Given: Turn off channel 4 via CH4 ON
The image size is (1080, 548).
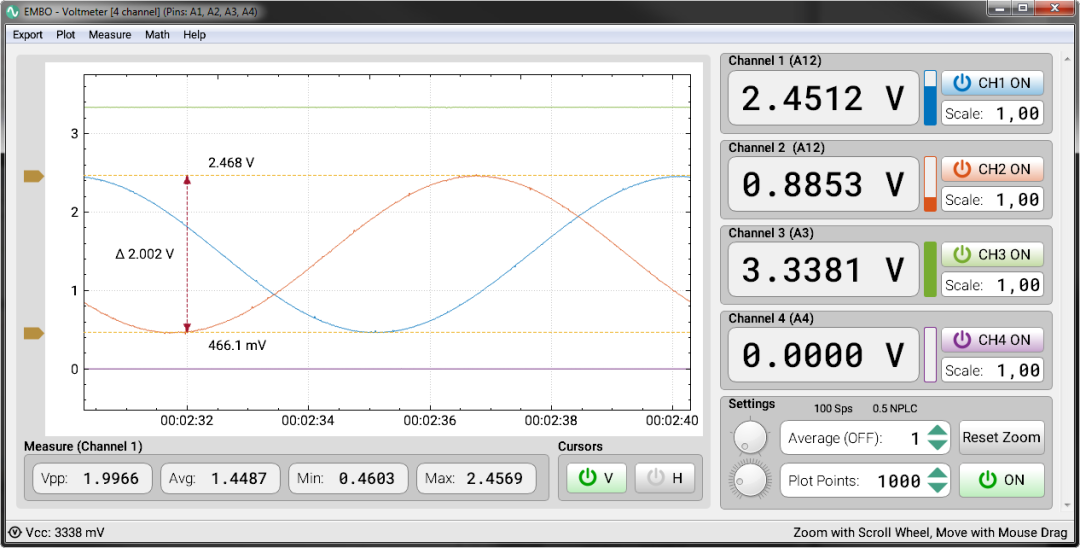Looking at the screenshot, I should point(992,339).
